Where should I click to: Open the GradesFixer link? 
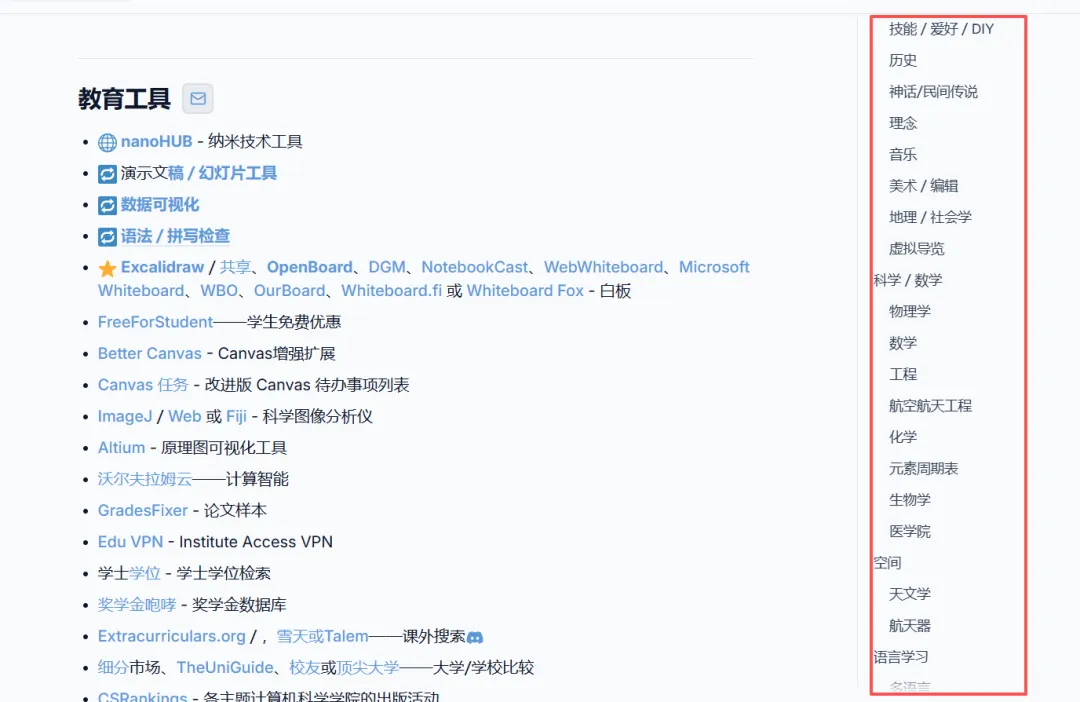[x=143, y=510]
